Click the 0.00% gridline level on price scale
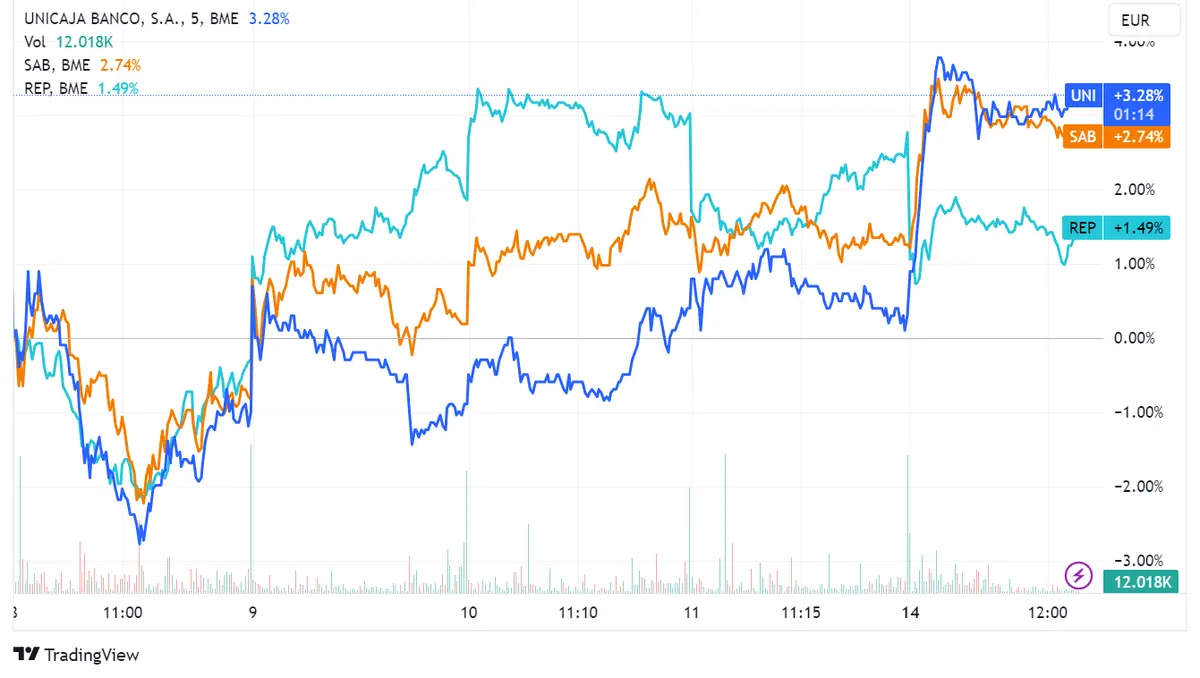Image resolution: width=1200 pixels, height=678 pixels. (x=1133, y=338)
